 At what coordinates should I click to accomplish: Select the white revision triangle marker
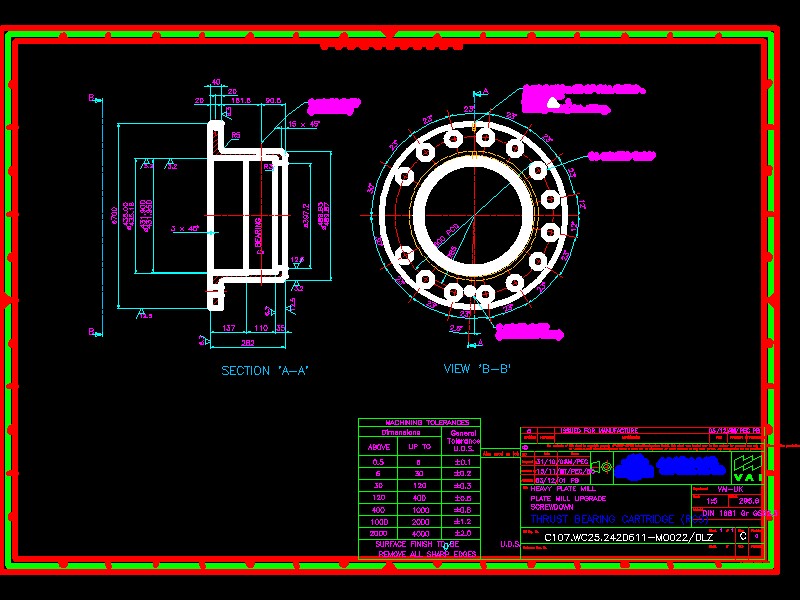(x=554, y=101)
